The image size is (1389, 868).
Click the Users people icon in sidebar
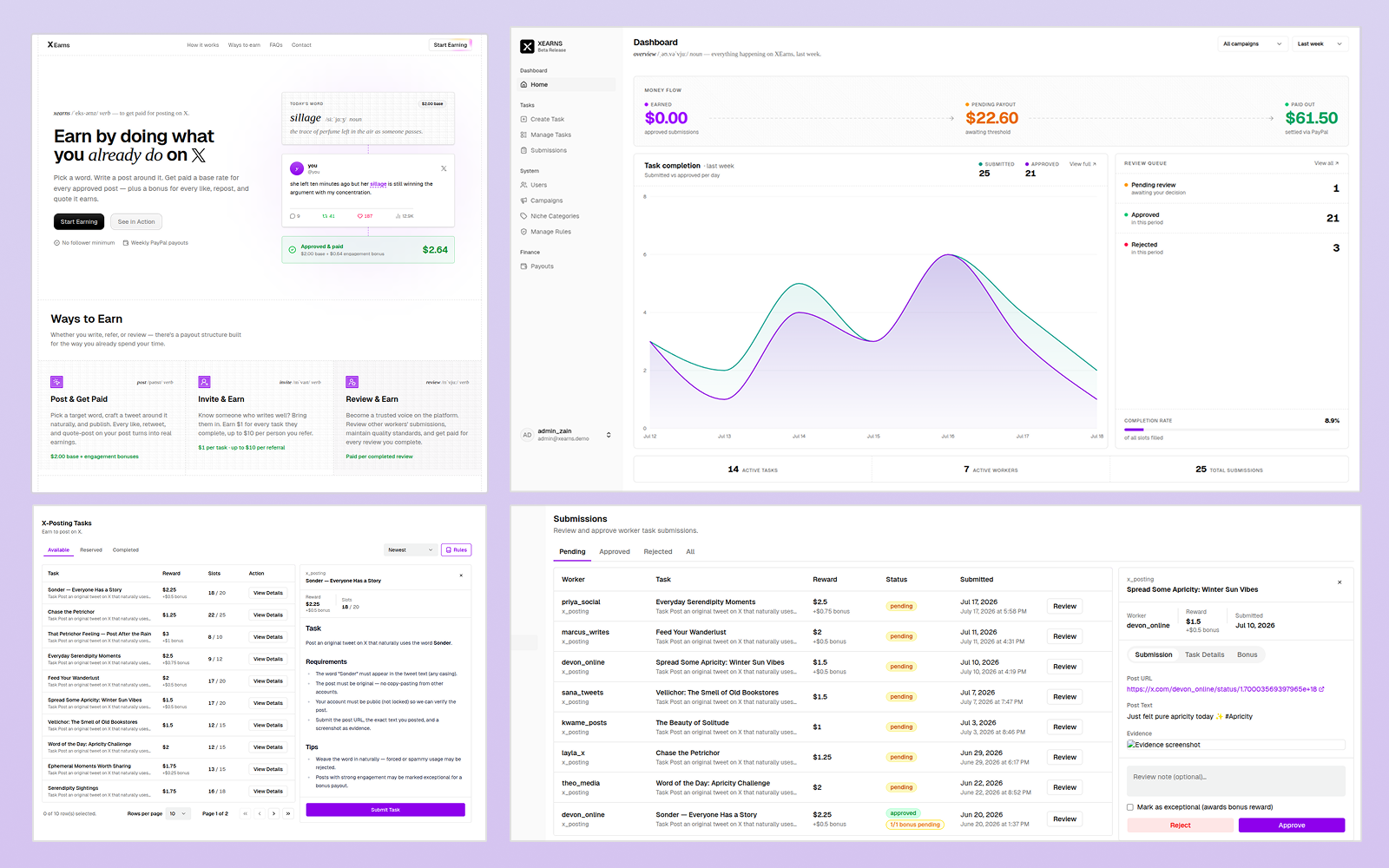(523, 185)
